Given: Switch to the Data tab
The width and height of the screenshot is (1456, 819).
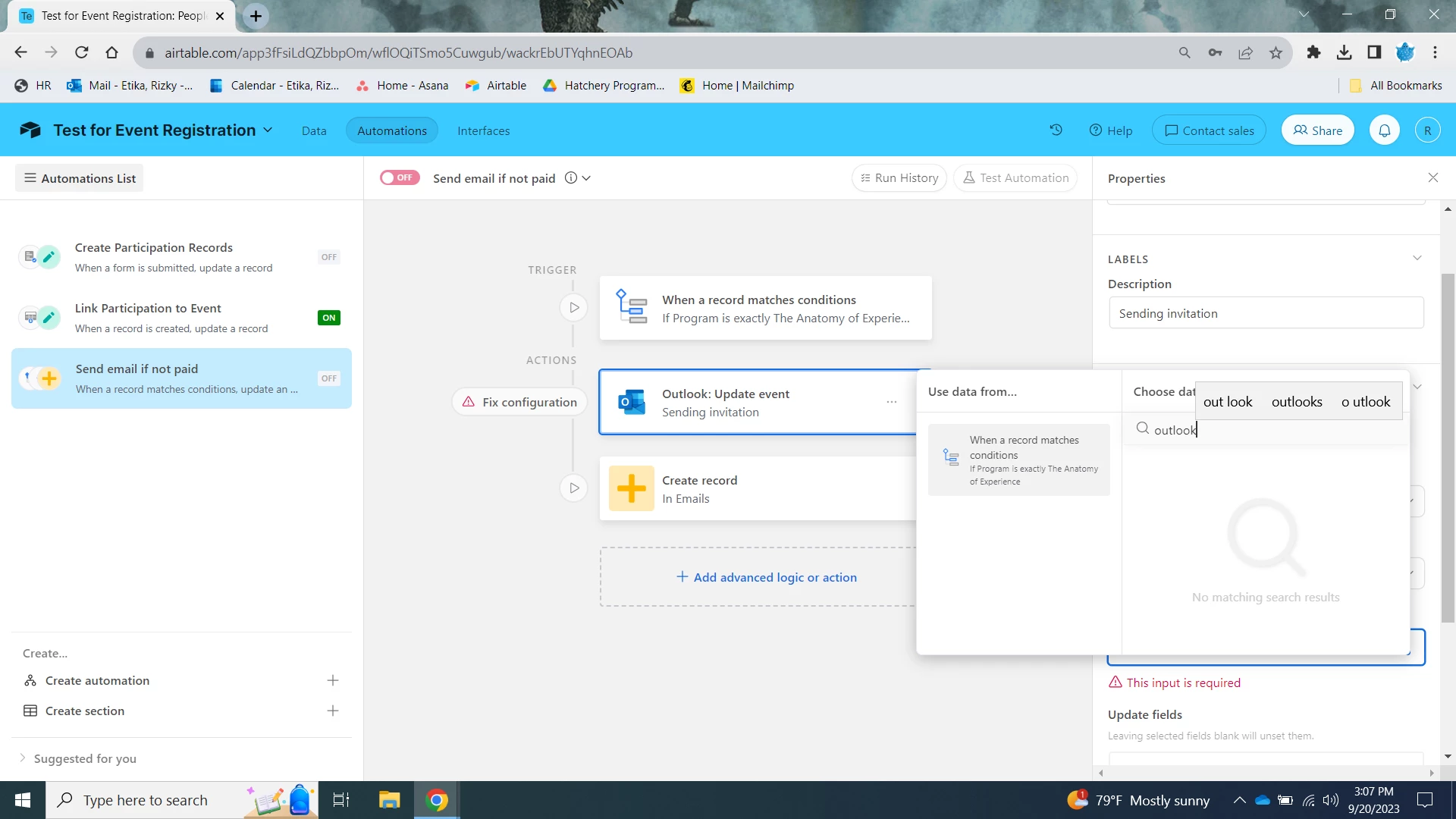Looking at the screenshot, I should click(x=314, y=130).
